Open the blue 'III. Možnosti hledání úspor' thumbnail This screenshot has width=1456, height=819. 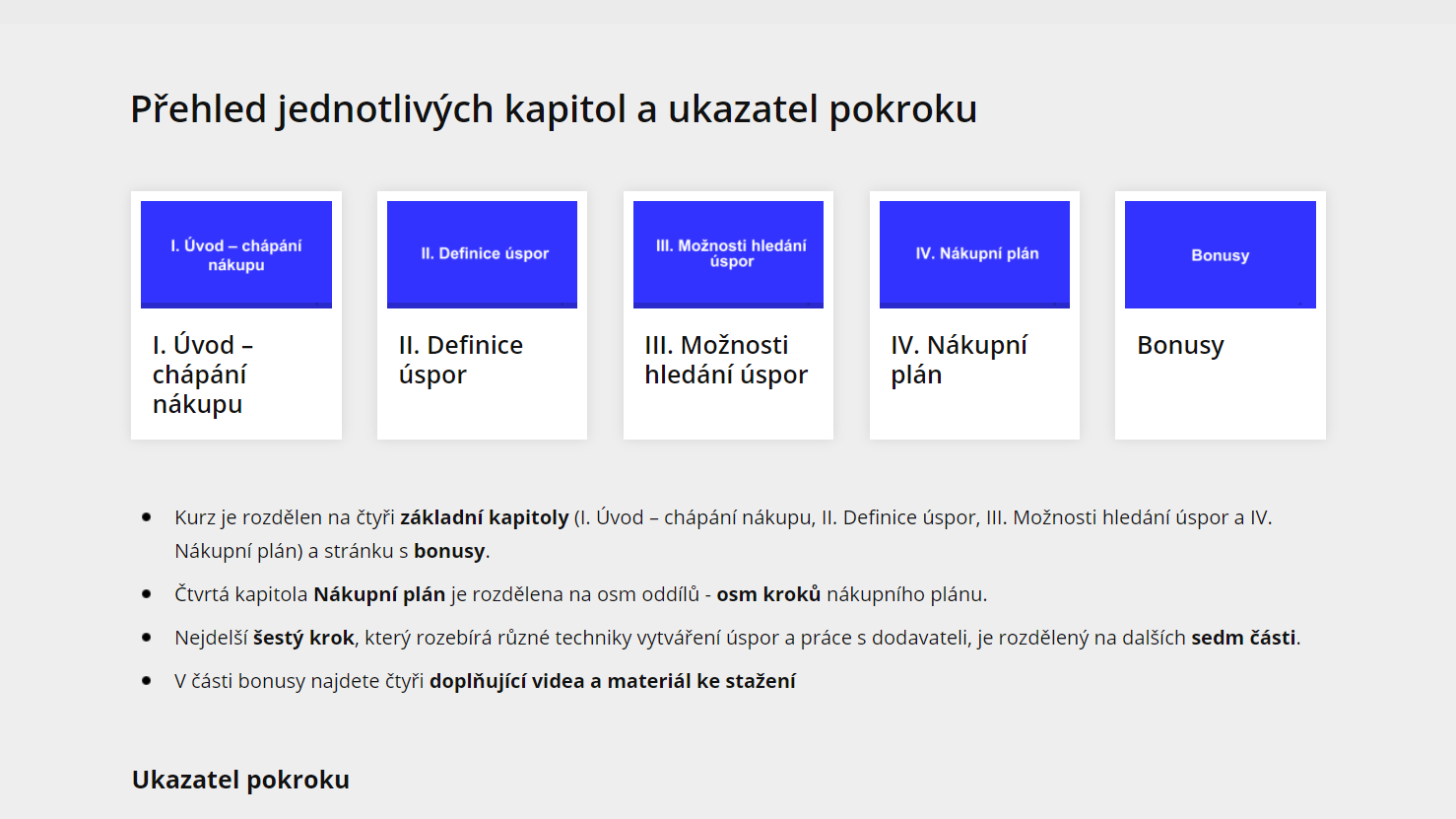728,254
